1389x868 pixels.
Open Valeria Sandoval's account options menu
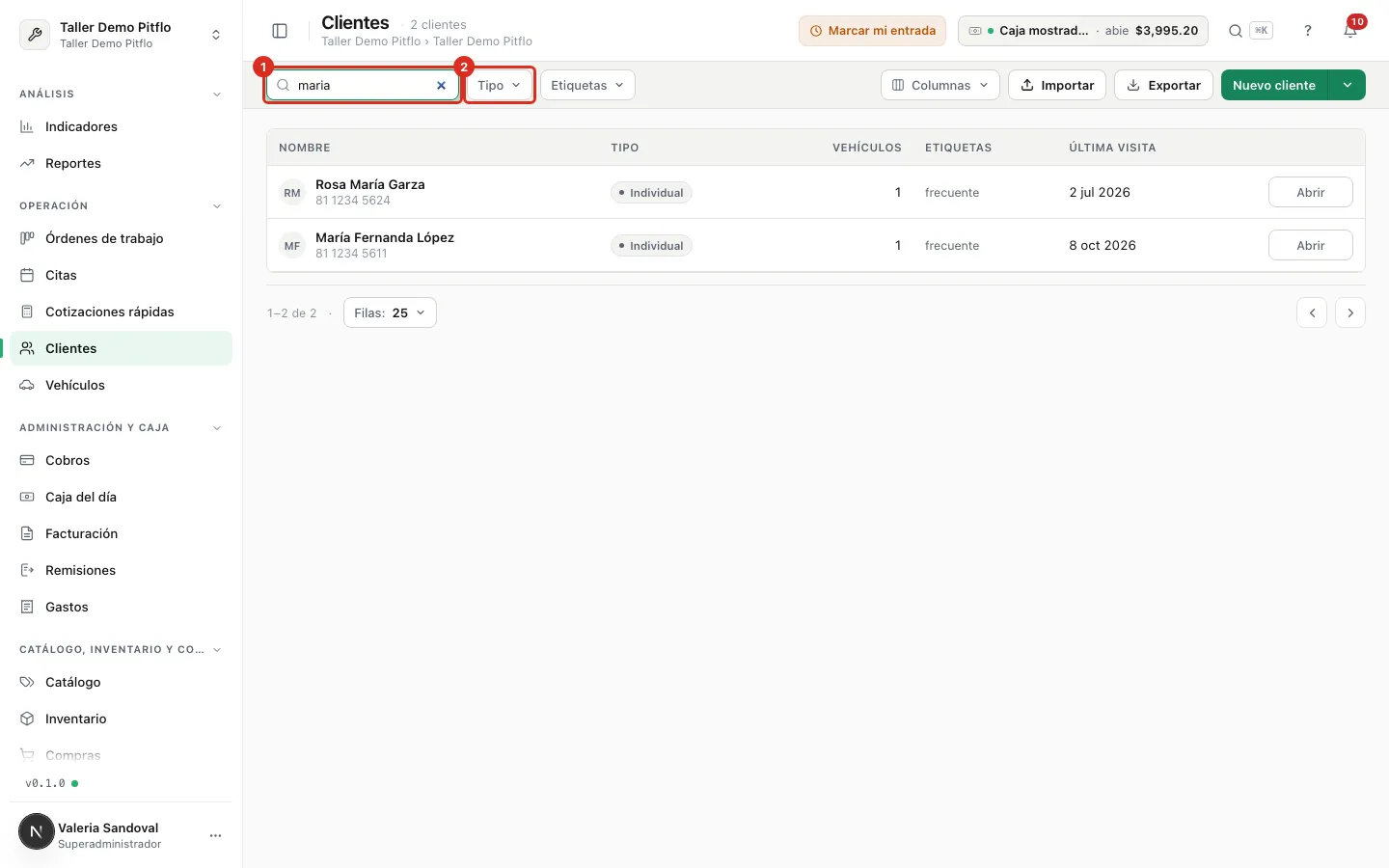tap(215, 835)
